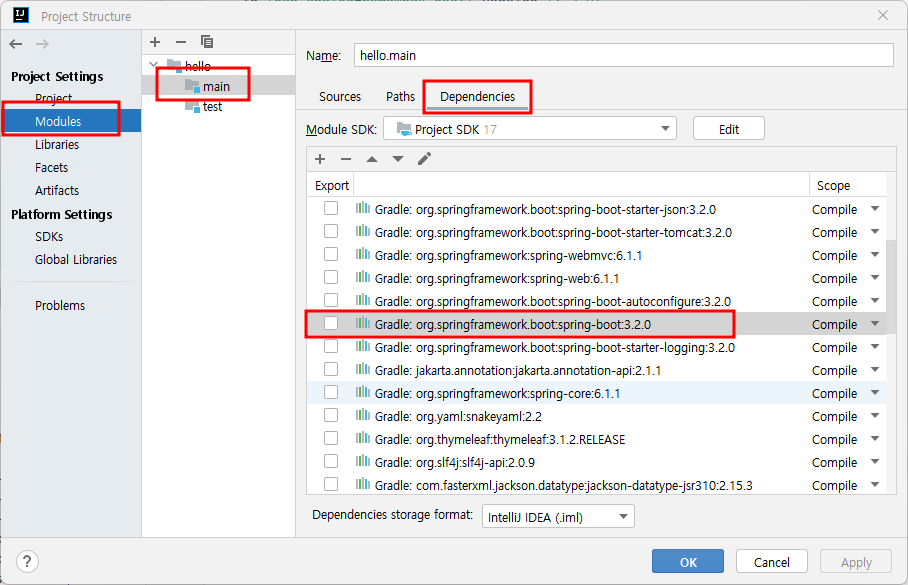
Task: Collapse the hello module tree node
Action: pyautogui.click(x=153, y=65)
